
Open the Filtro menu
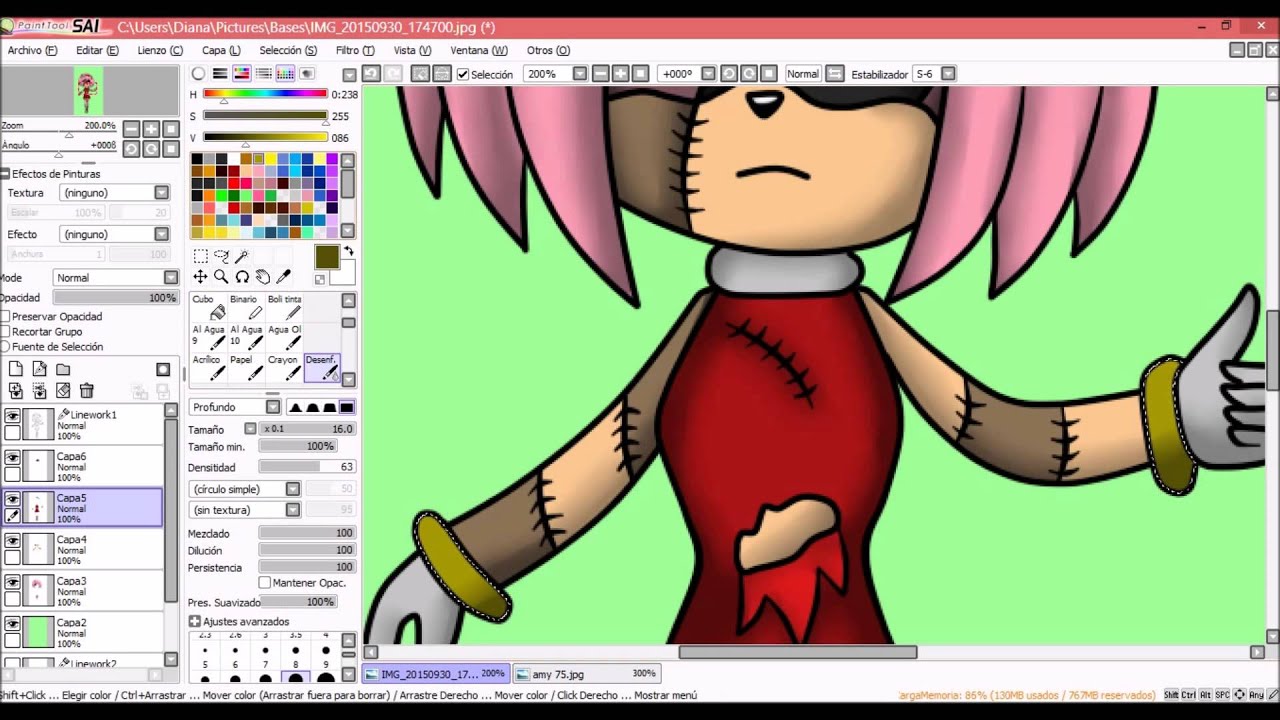tap(355, 50)
